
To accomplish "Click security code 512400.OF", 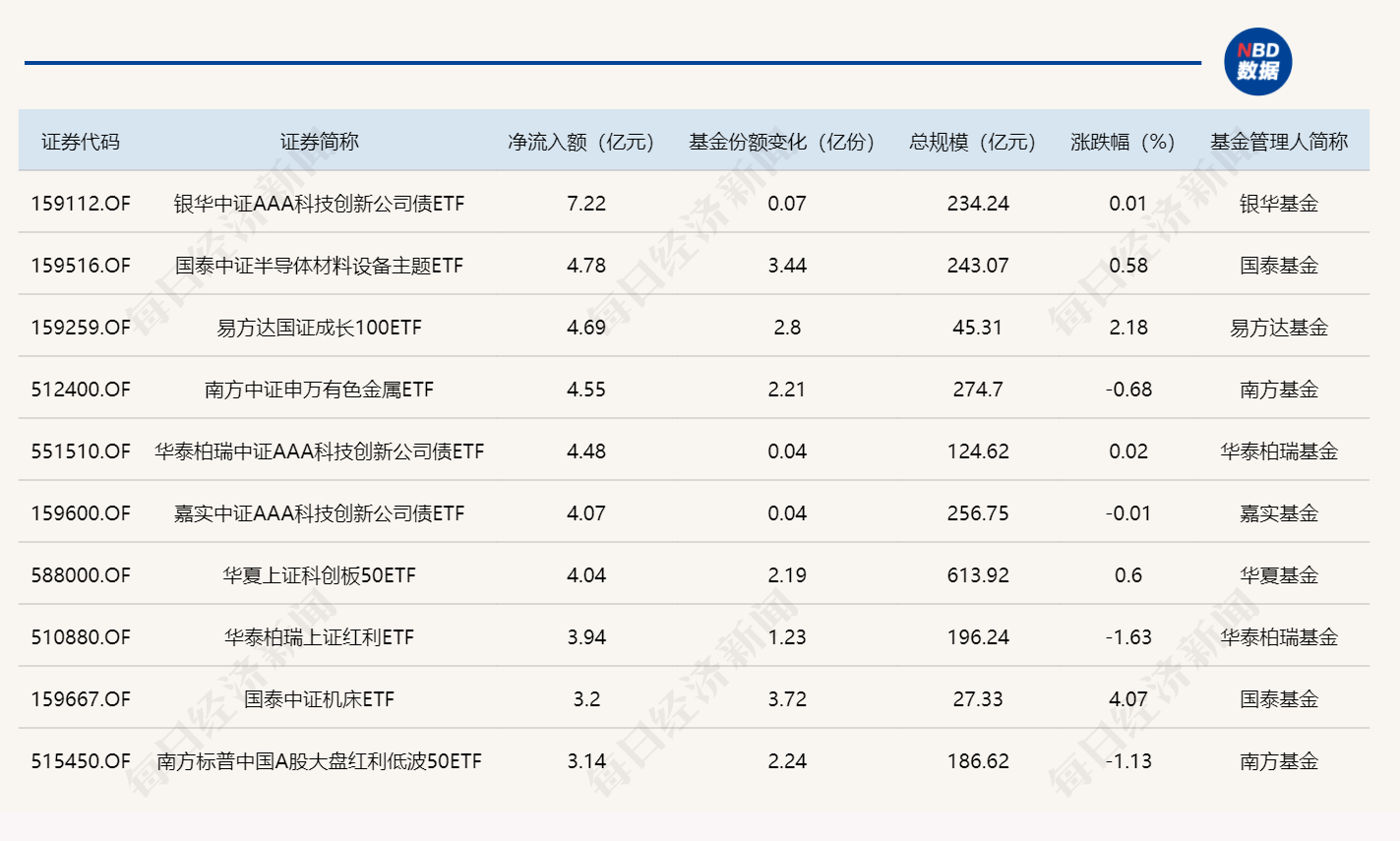I will point(81,390).
